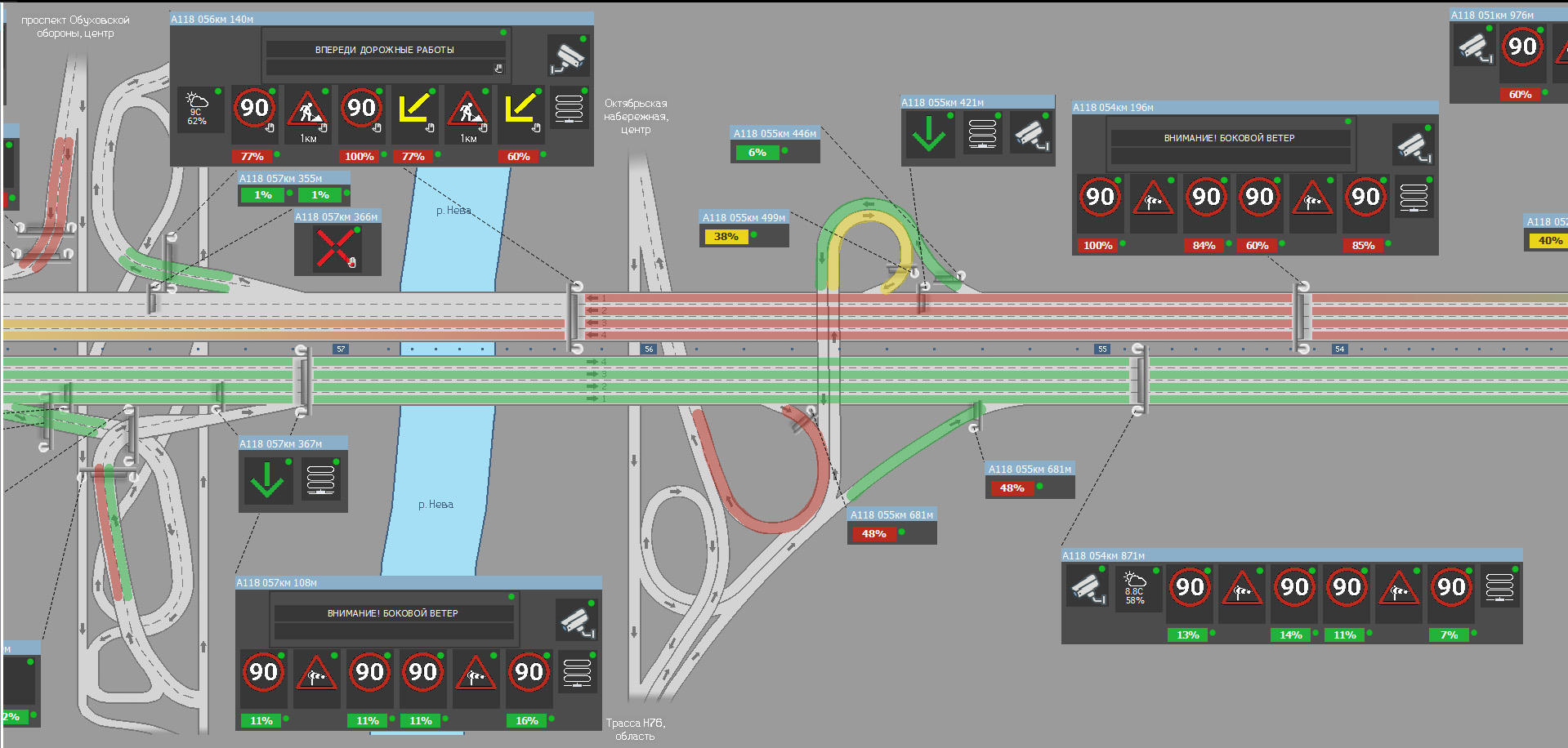Select the yellow 40% indicator at right edge

click(1548, 241)
